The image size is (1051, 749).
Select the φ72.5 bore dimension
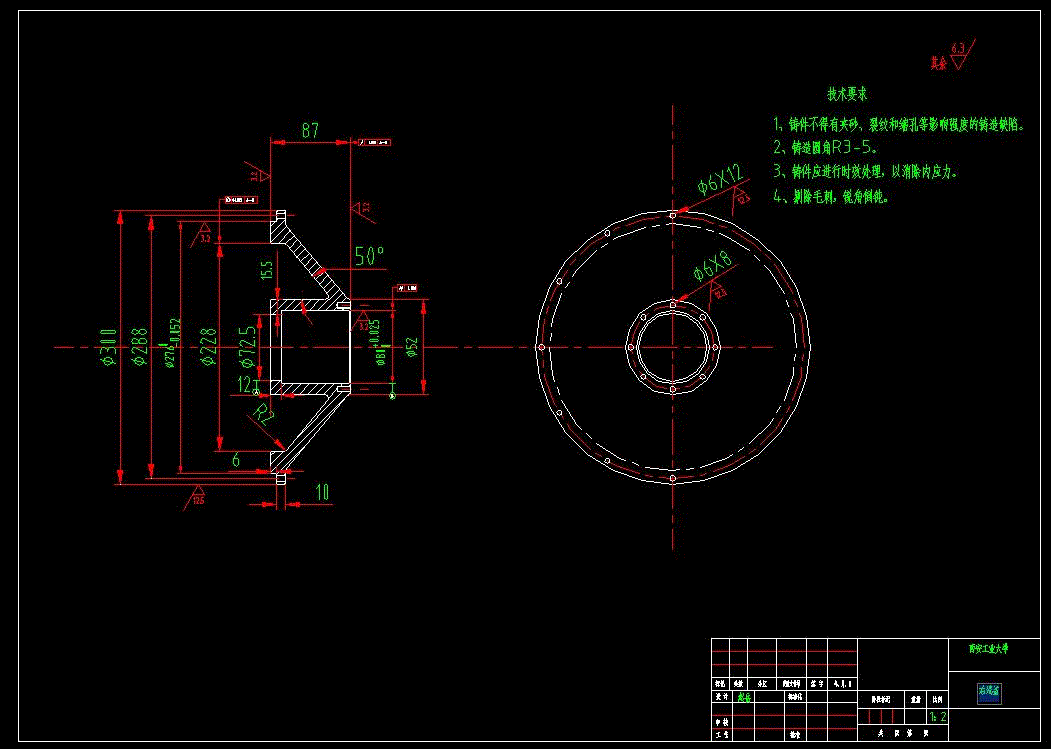tap(247, 347)
